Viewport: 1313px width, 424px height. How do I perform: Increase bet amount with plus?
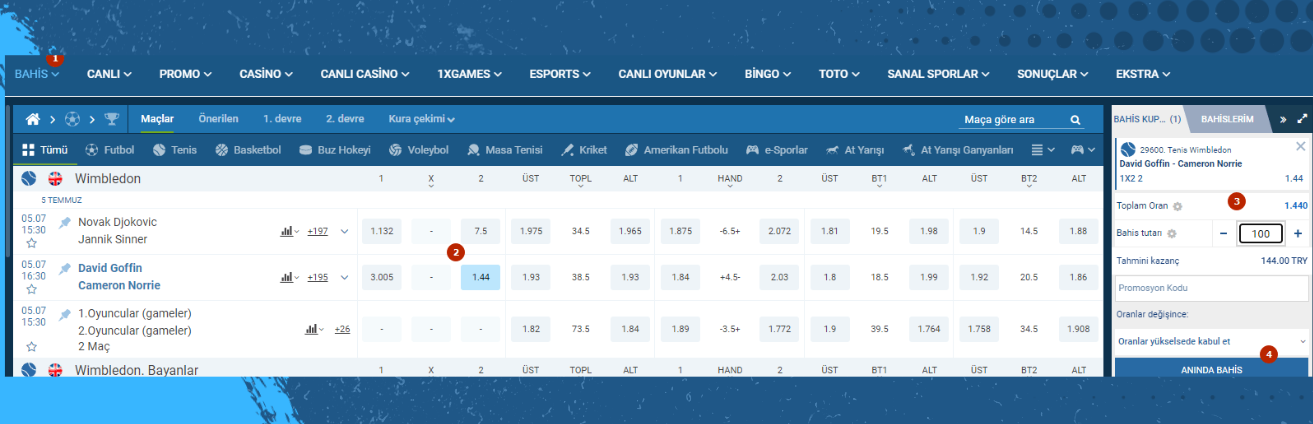(x=1298, y=233)
